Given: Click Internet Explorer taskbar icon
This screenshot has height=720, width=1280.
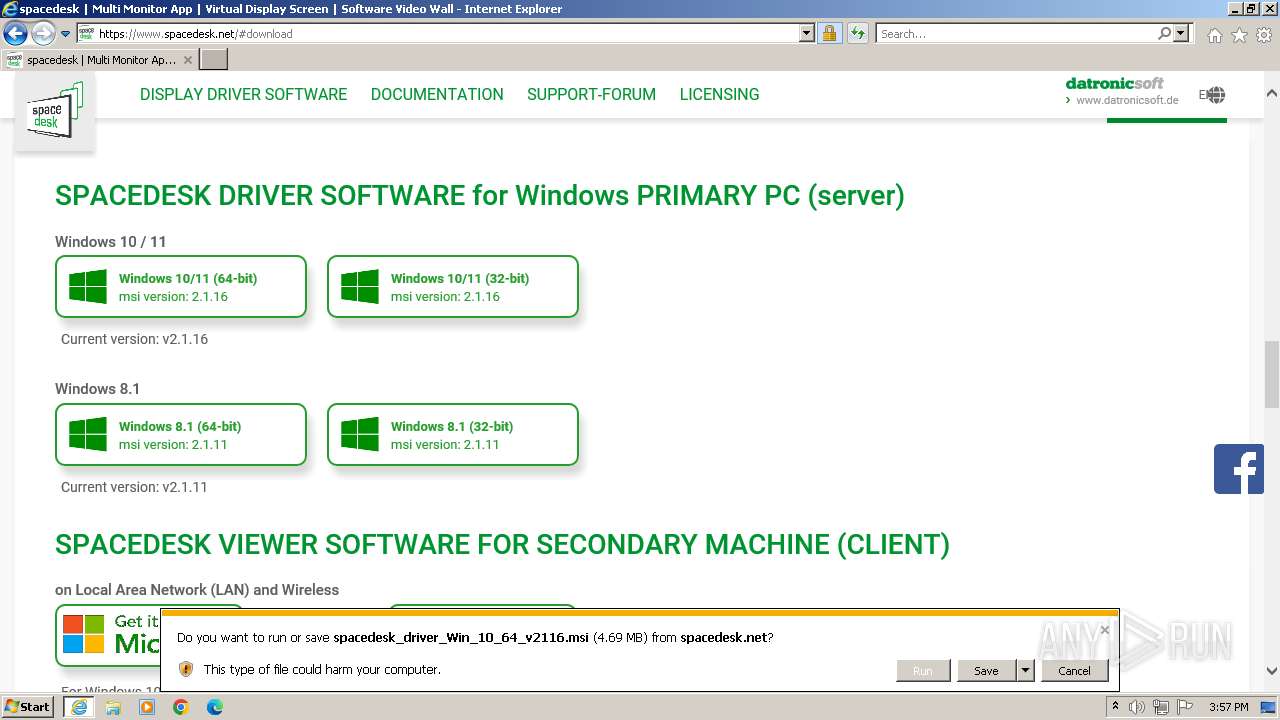Looking at the screenshot, I should point(78,707).
